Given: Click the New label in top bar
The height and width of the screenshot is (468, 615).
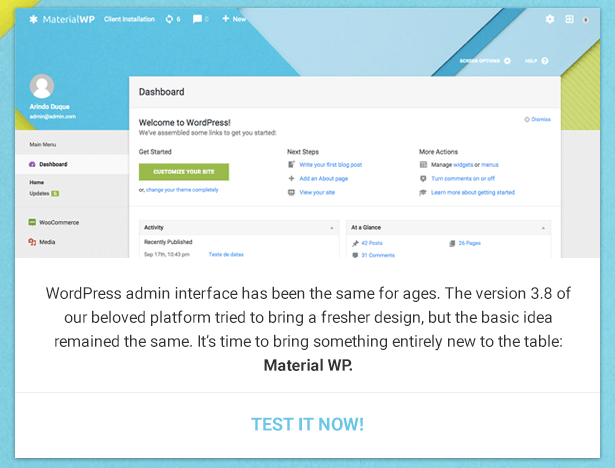Looking at the screenshot, I should click(239, 19).
